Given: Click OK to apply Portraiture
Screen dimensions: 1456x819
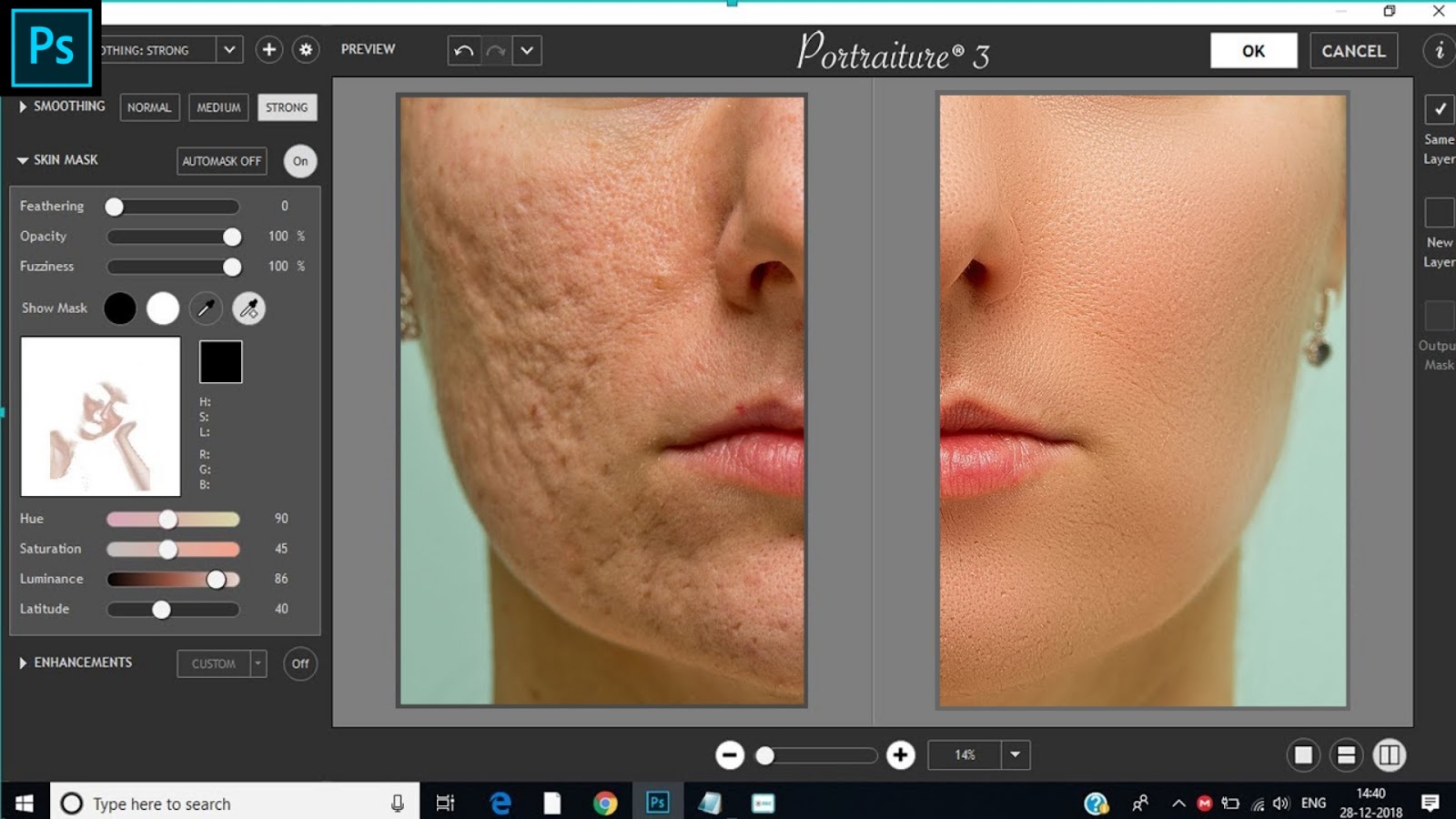Looking at the screenshot, I should click(1253, 51).
